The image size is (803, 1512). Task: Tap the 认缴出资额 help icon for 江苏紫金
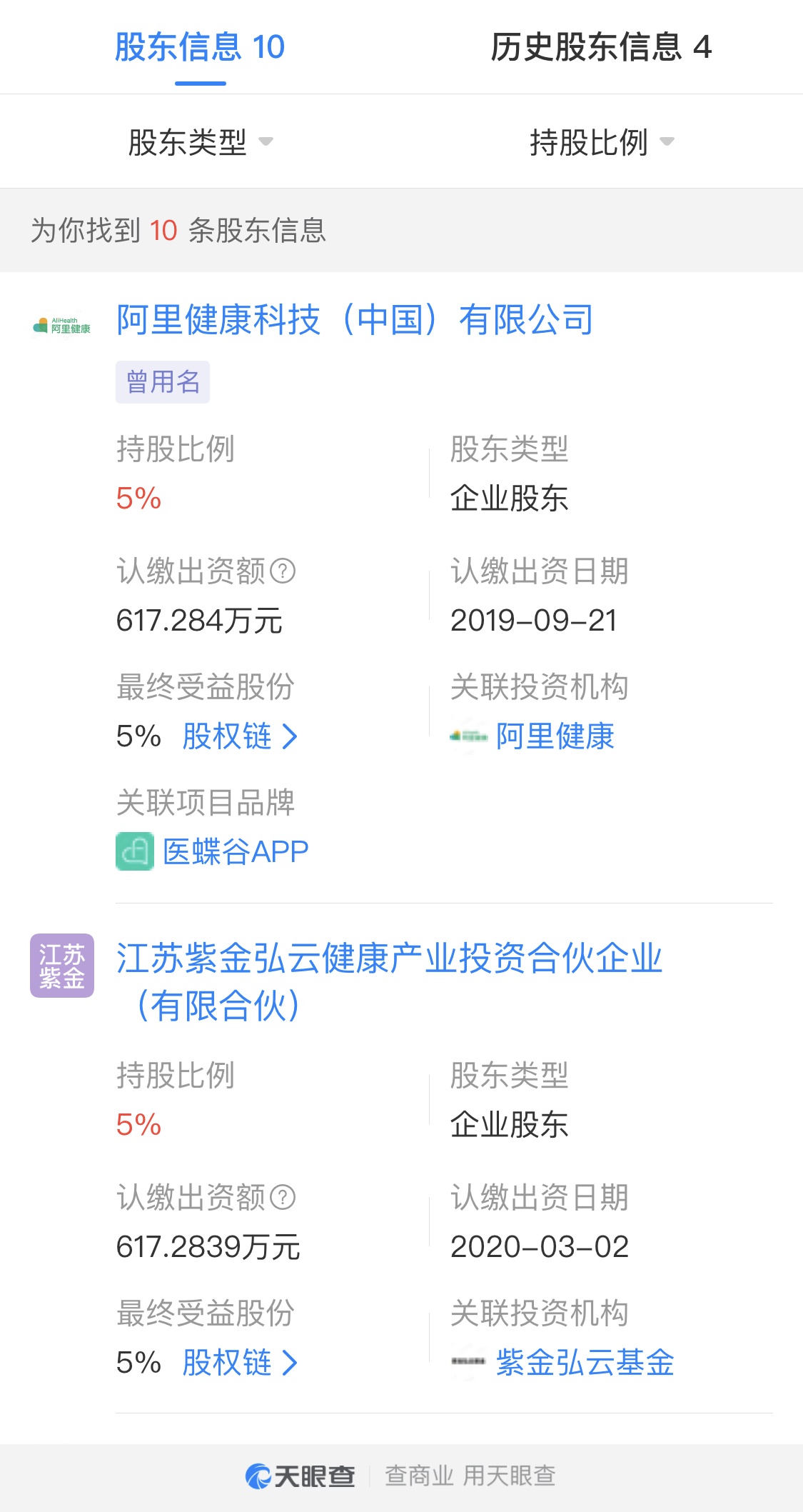(283, 1198)
